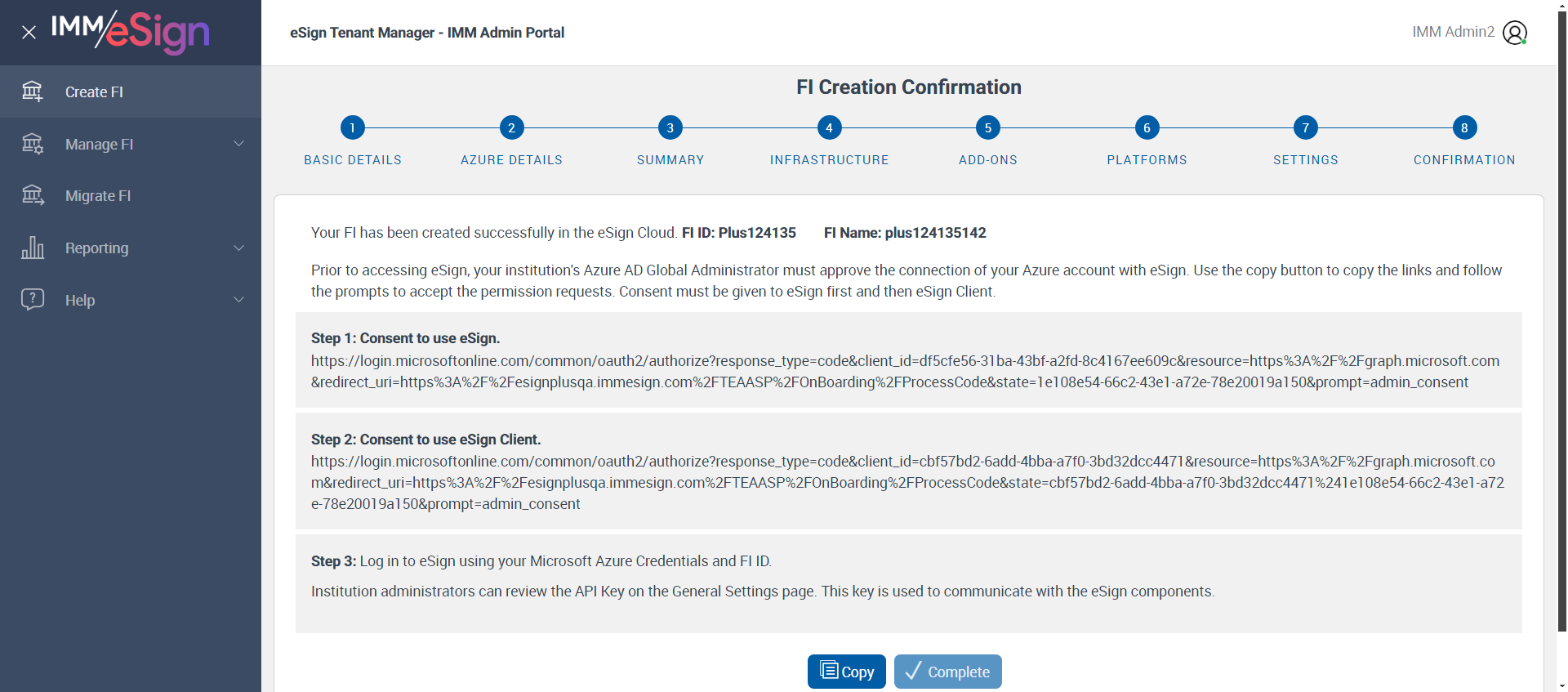The width and height of the screenshot is (1568, 692).
Task: Jump to step 2 Azure Details
Action: (511, 128)
